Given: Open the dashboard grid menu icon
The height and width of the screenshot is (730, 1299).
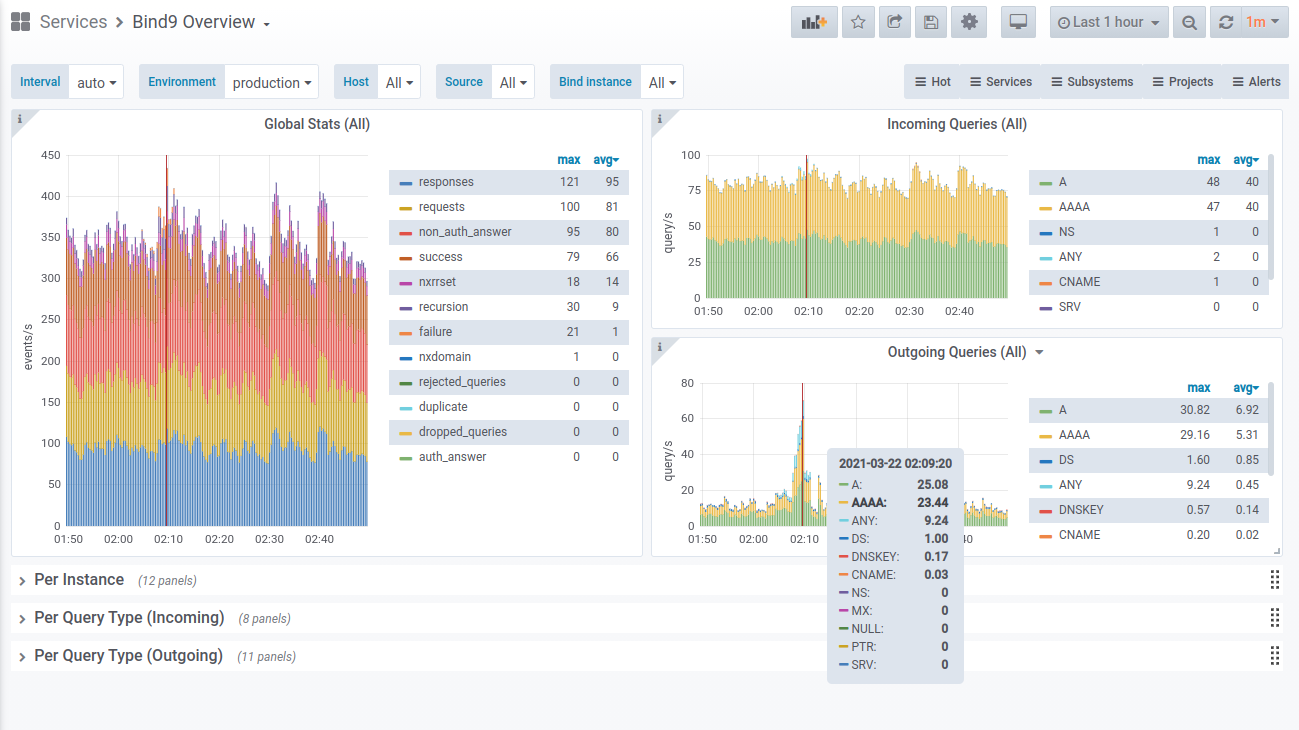Looking at the screenshot, I should (20, 22).
